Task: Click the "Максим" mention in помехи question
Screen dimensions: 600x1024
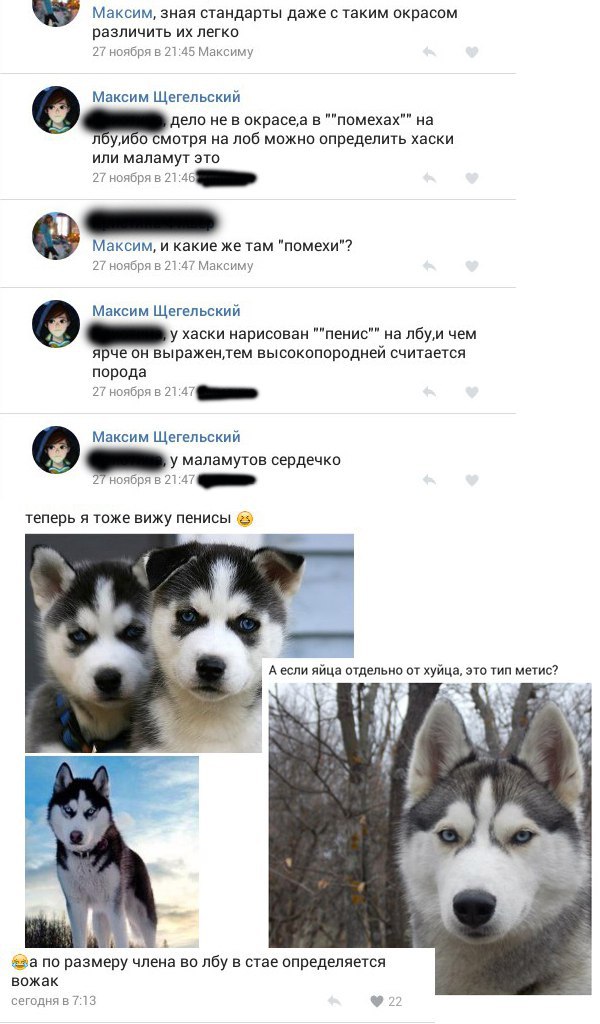Action: click(122, 246)
